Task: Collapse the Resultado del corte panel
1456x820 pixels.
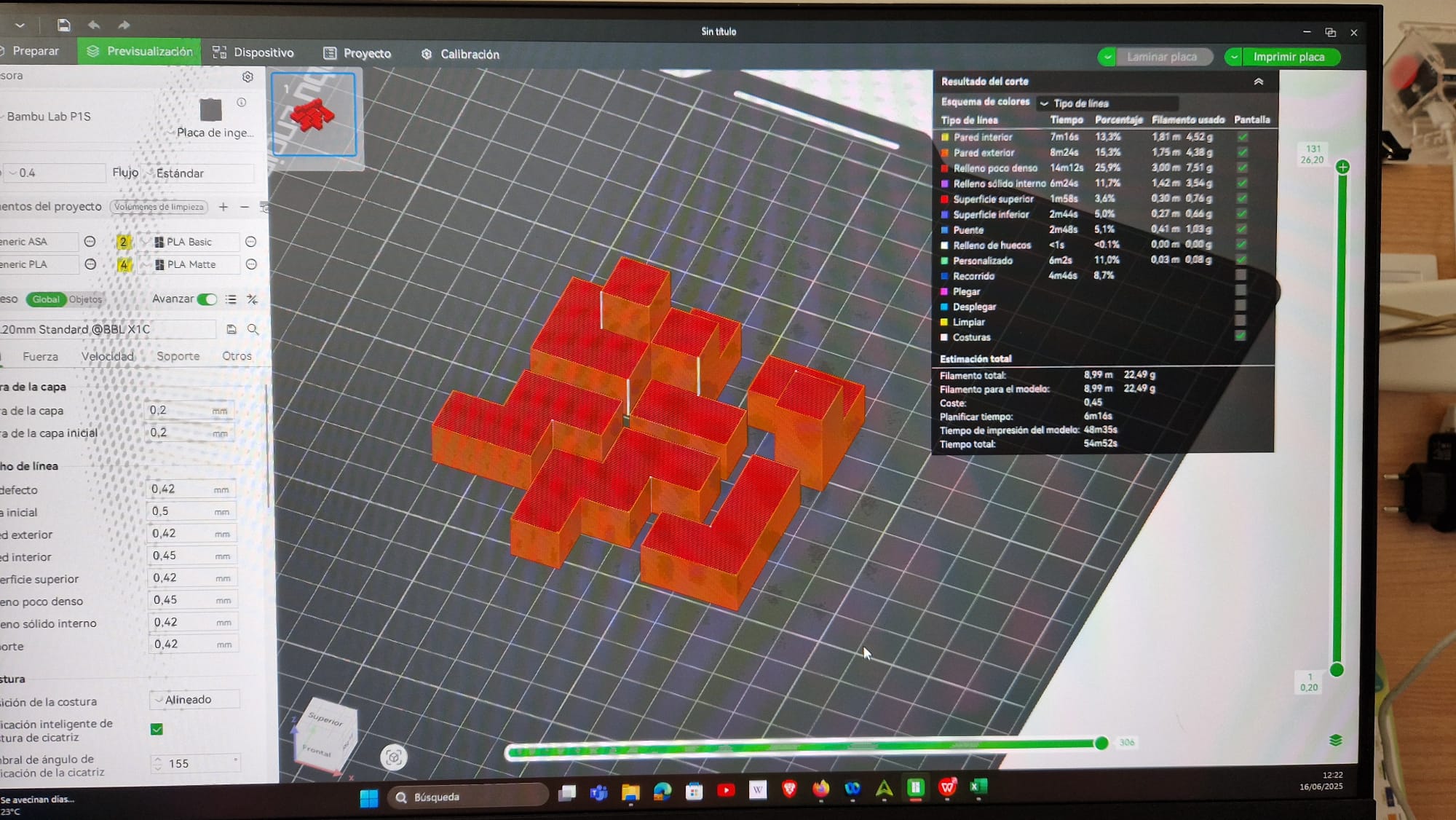Action: pos(1258,82)
